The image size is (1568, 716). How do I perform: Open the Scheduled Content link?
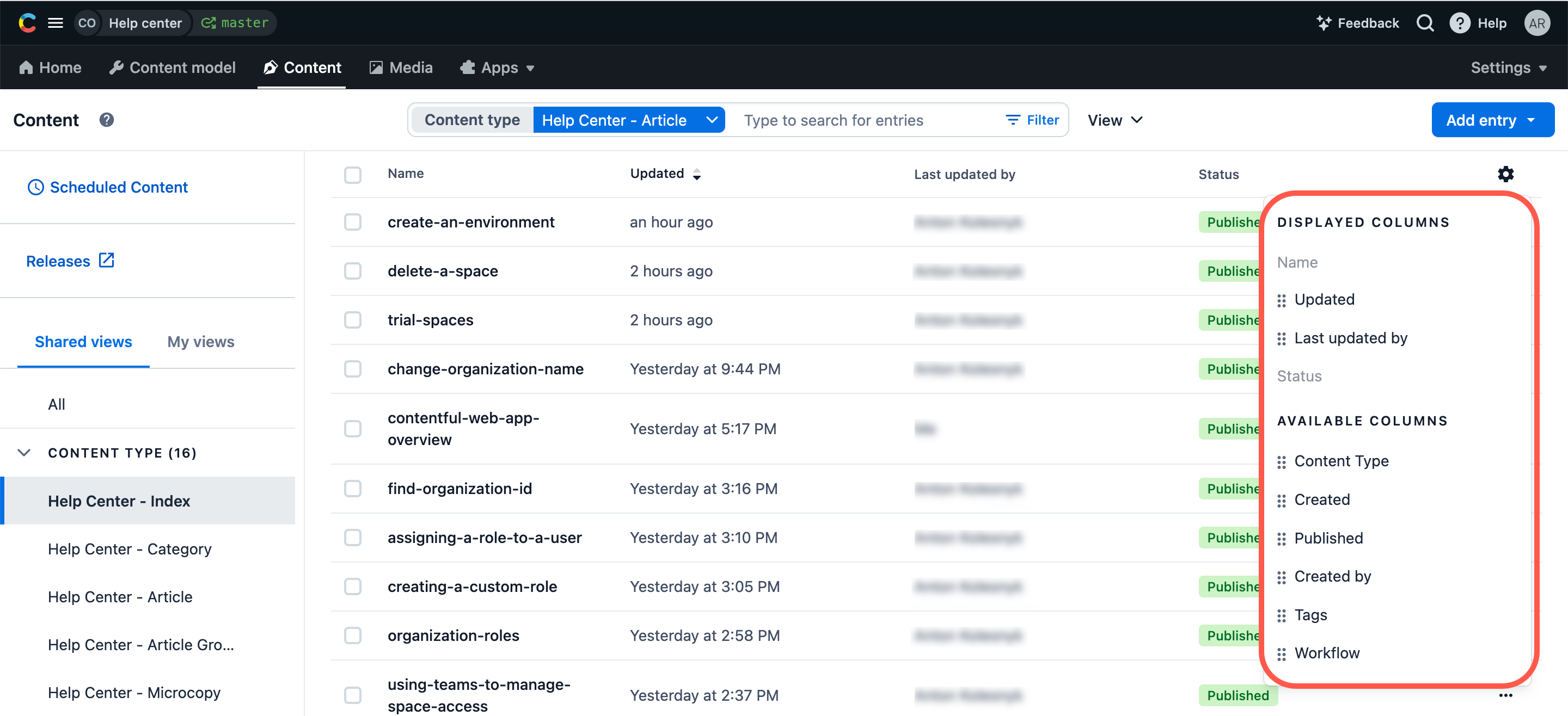click(118, 187)
